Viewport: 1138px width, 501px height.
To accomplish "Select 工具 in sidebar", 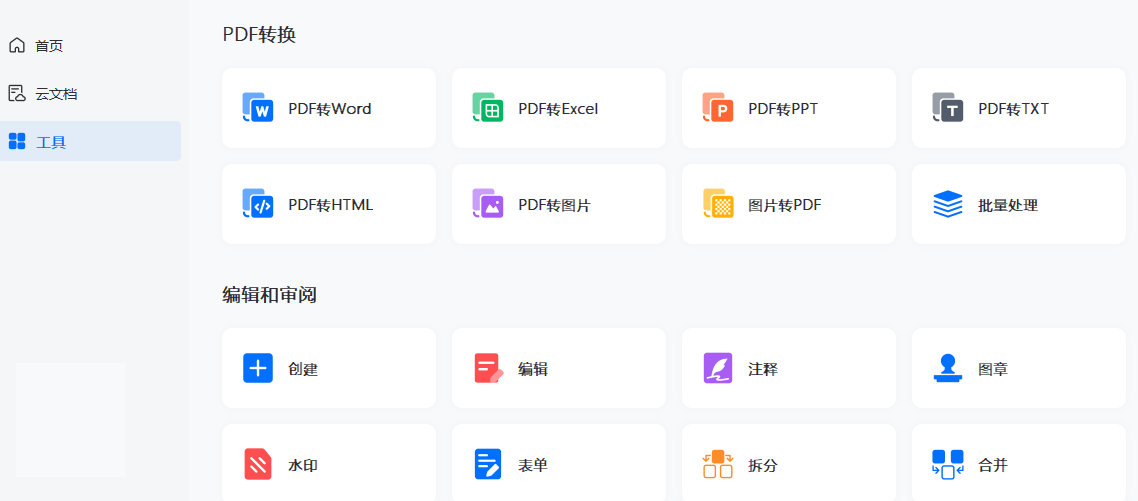I will coord(90,141).
